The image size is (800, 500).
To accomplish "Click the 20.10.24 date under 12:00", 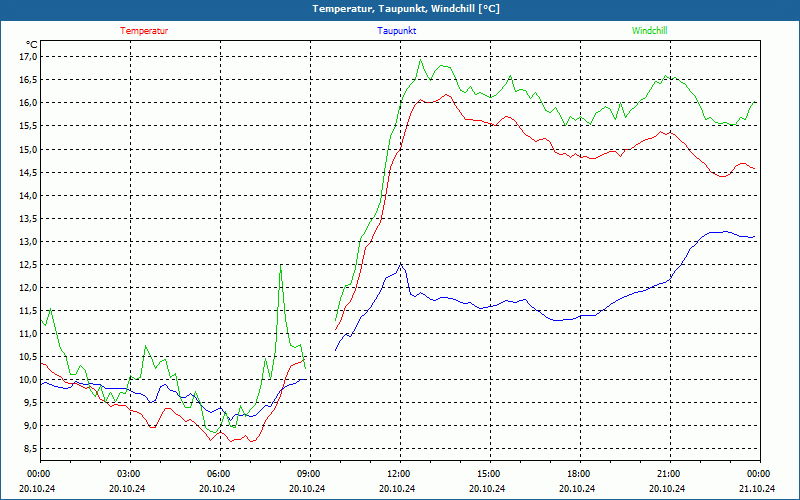I will point(397,488).
